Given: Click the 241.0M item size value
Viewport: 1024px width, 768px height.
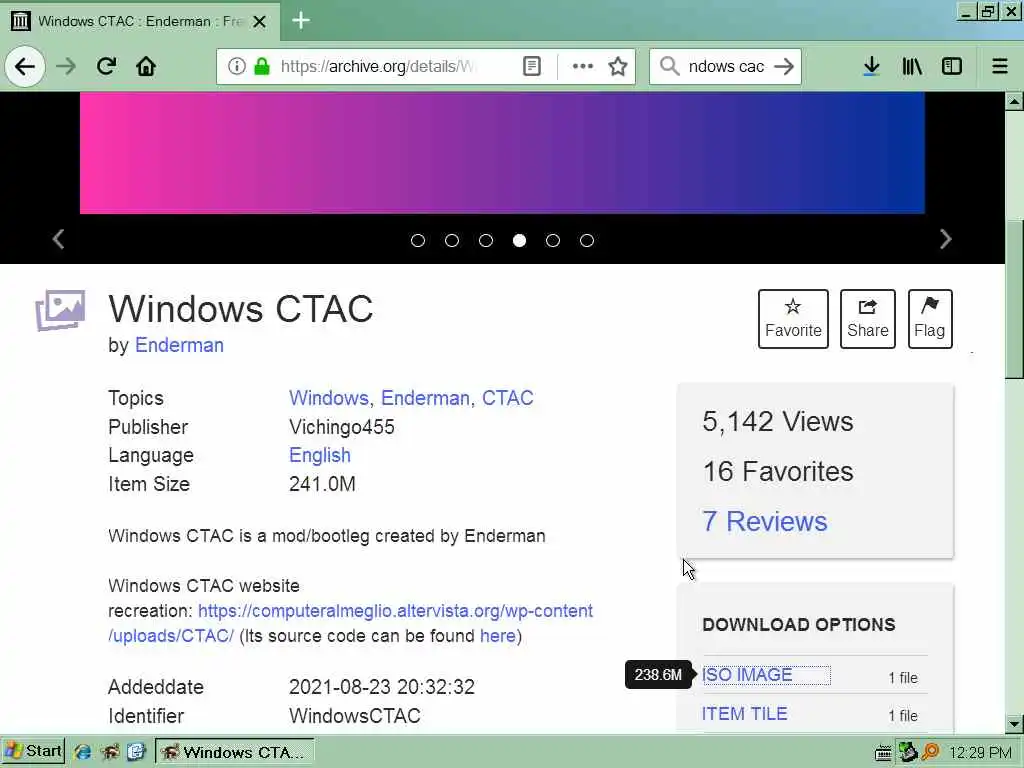Looking at the screenshot, I should (322, 484).
